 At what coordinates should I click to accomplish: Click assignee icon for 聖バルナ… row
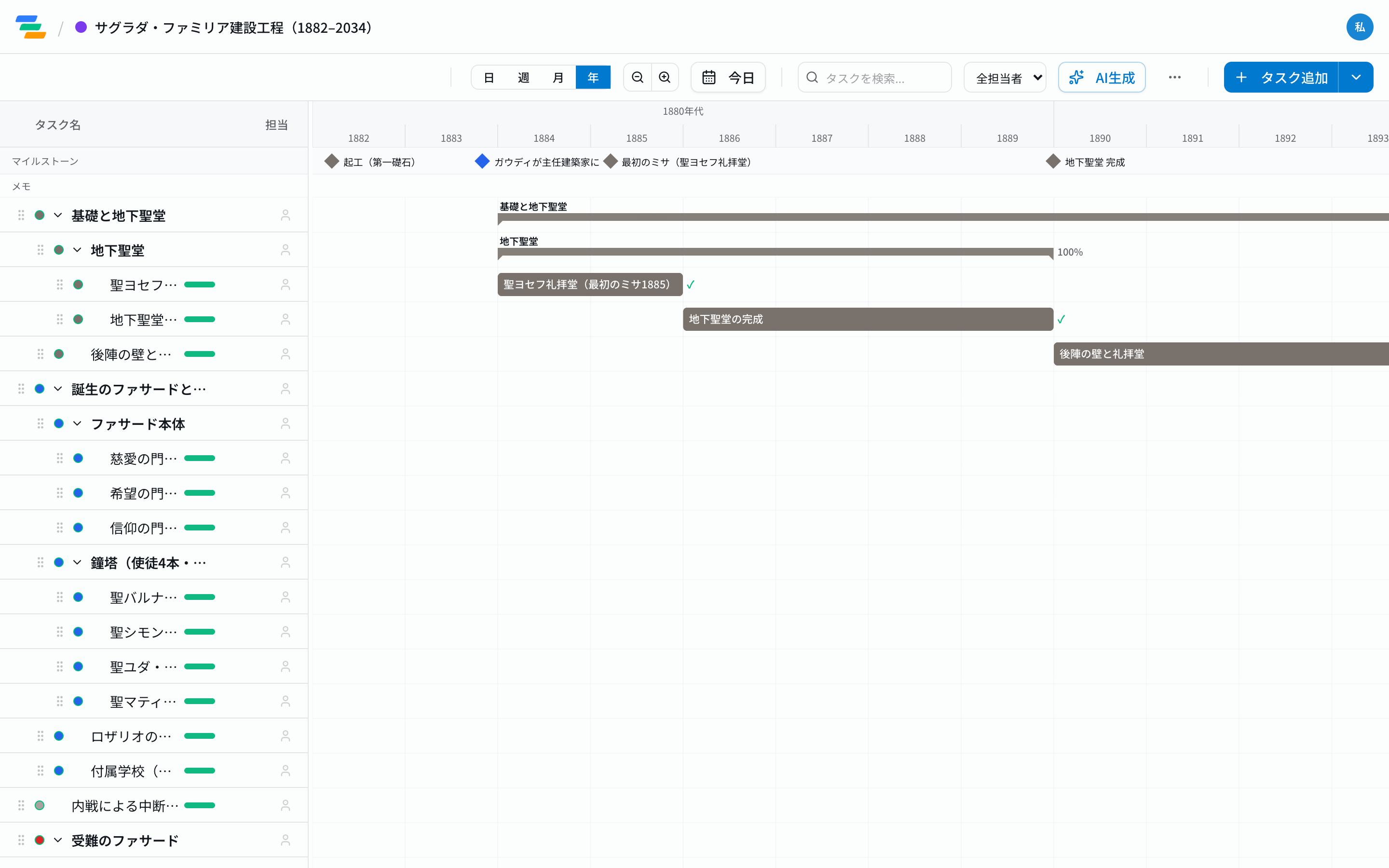285,597
